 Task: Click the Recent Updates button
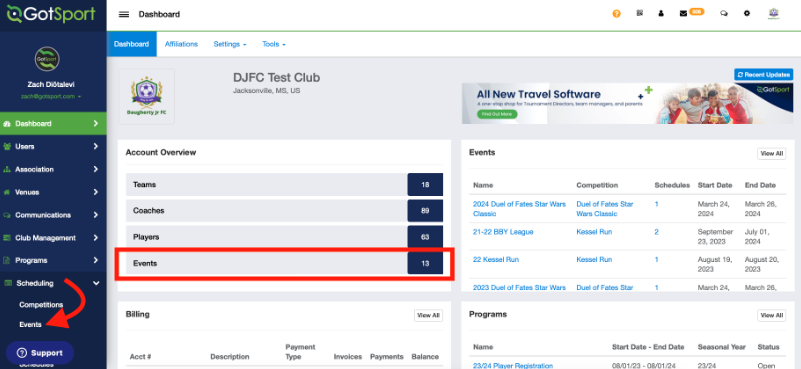[763, 75]
